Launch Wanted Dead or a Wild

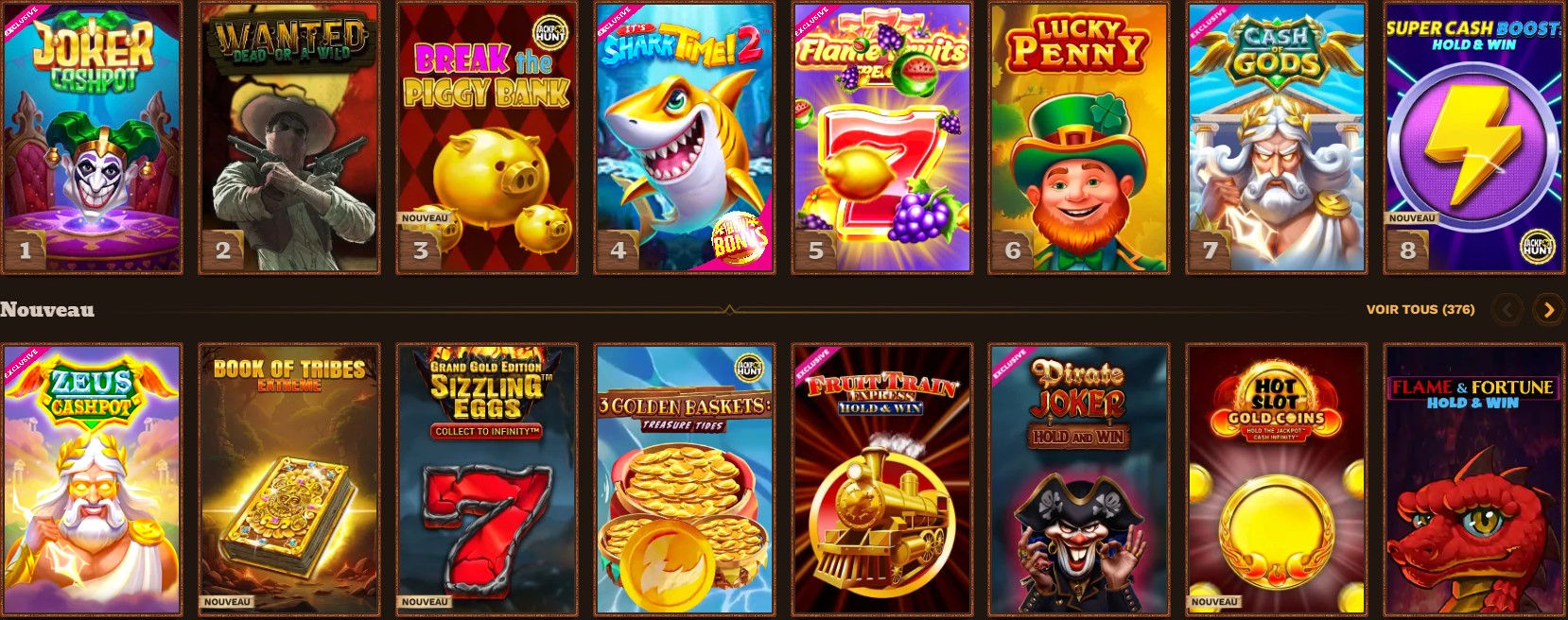tap(289, 138)
